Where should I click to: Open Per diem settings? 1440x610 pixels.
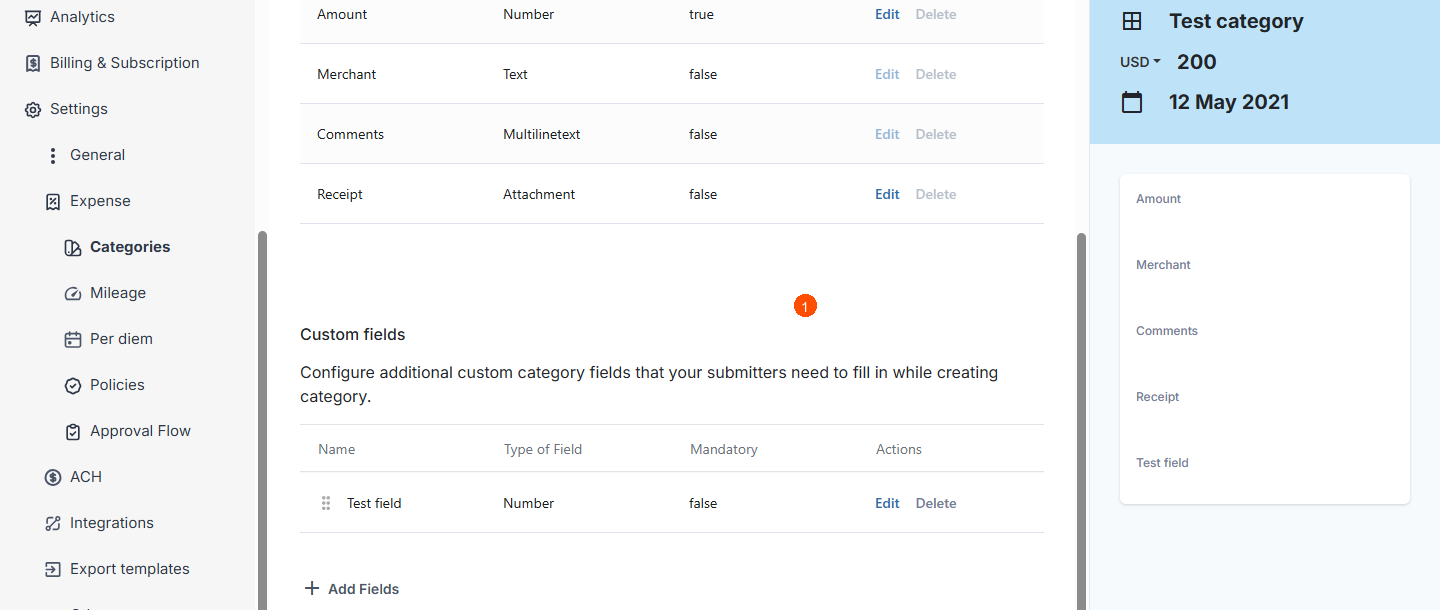pos(121,339)
